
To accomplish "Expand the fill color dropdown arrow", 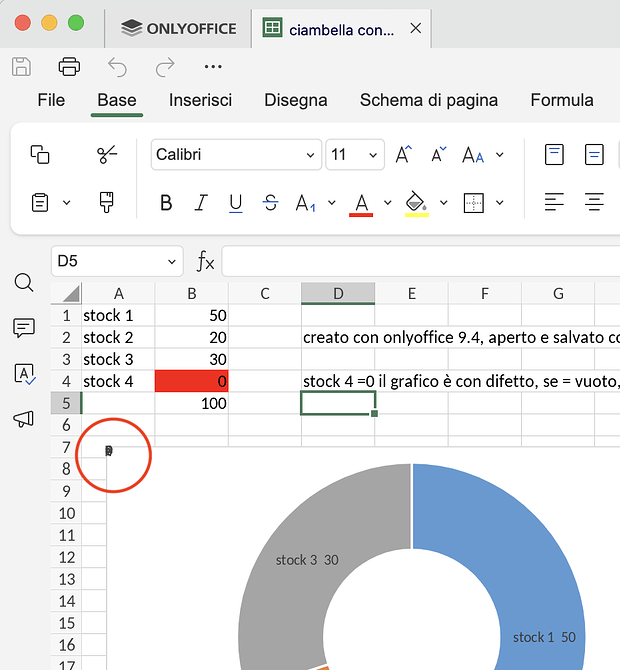I will tap(444, 203).
